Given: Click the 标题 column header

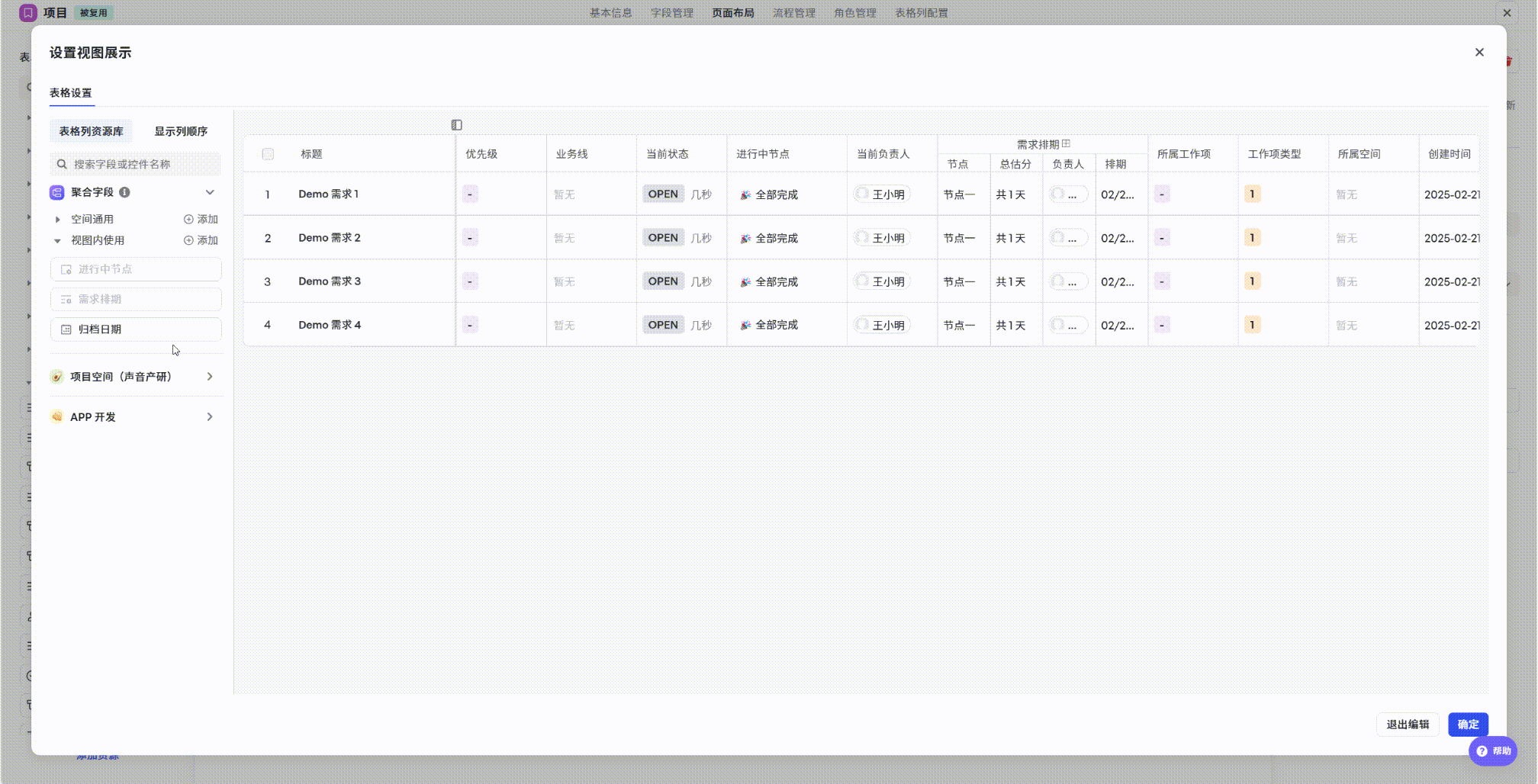Looking at the screenshot, I should tap(311, 154).
